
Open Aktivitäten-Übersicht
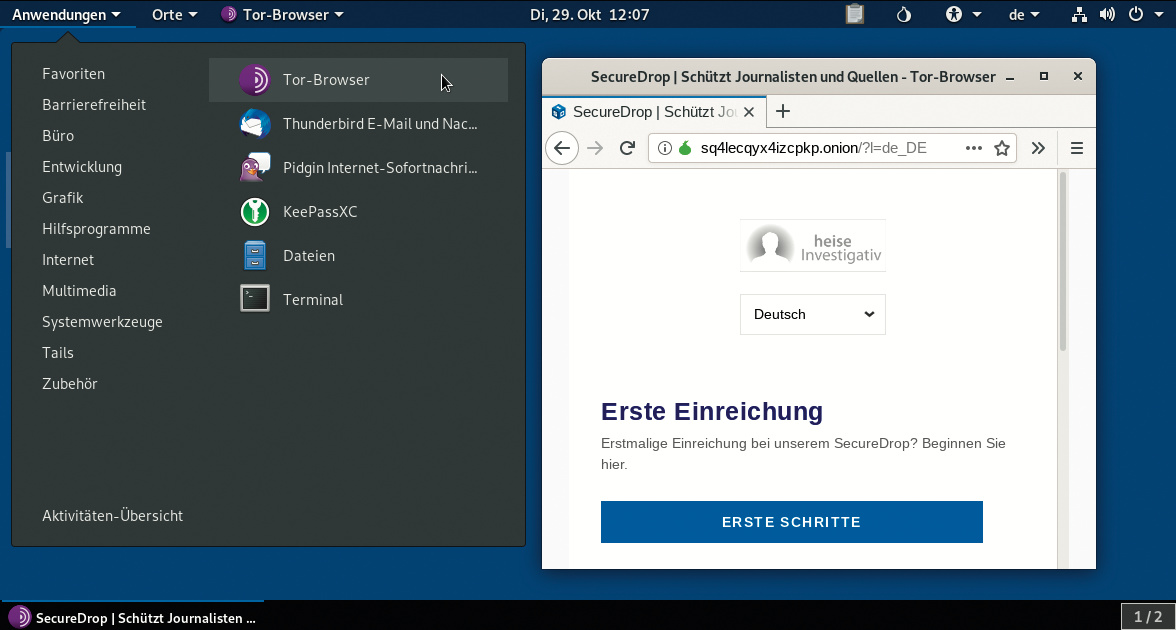coord(112,516)
